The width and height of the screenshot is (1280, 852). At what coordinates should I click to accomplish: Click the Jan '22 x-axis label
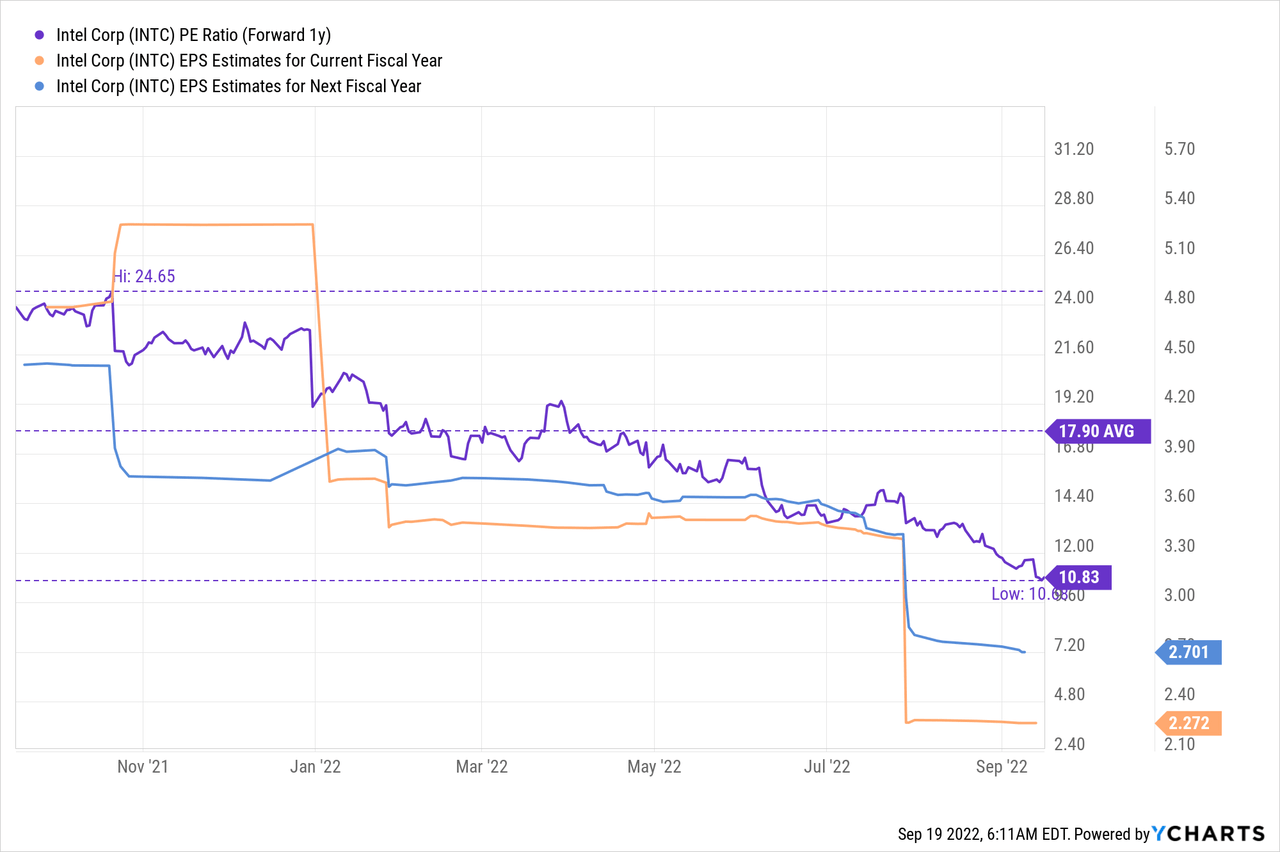tap(316, 767)
